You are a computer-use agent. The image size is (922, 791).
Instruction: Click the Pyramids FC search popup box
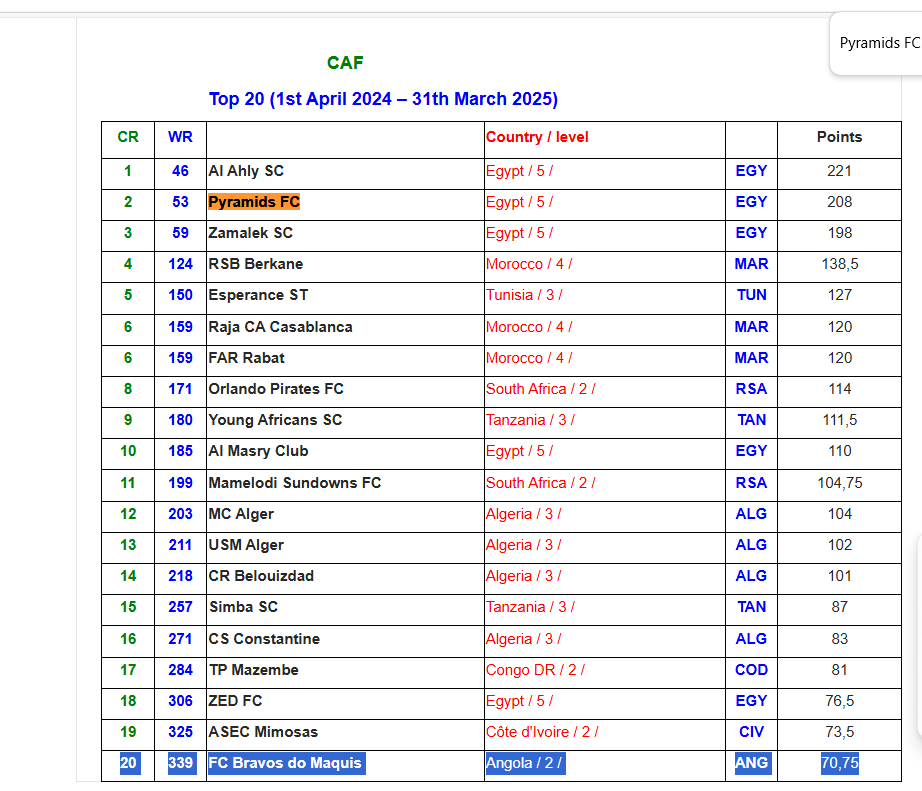(876, 43)
